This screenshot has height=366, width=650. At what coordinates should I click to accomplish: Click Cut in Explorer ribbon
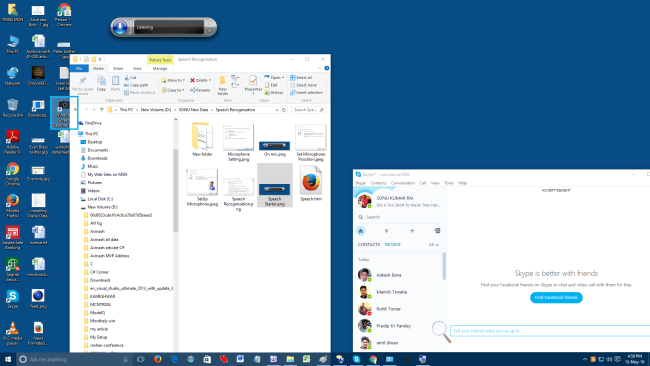[x=131, y=78]
